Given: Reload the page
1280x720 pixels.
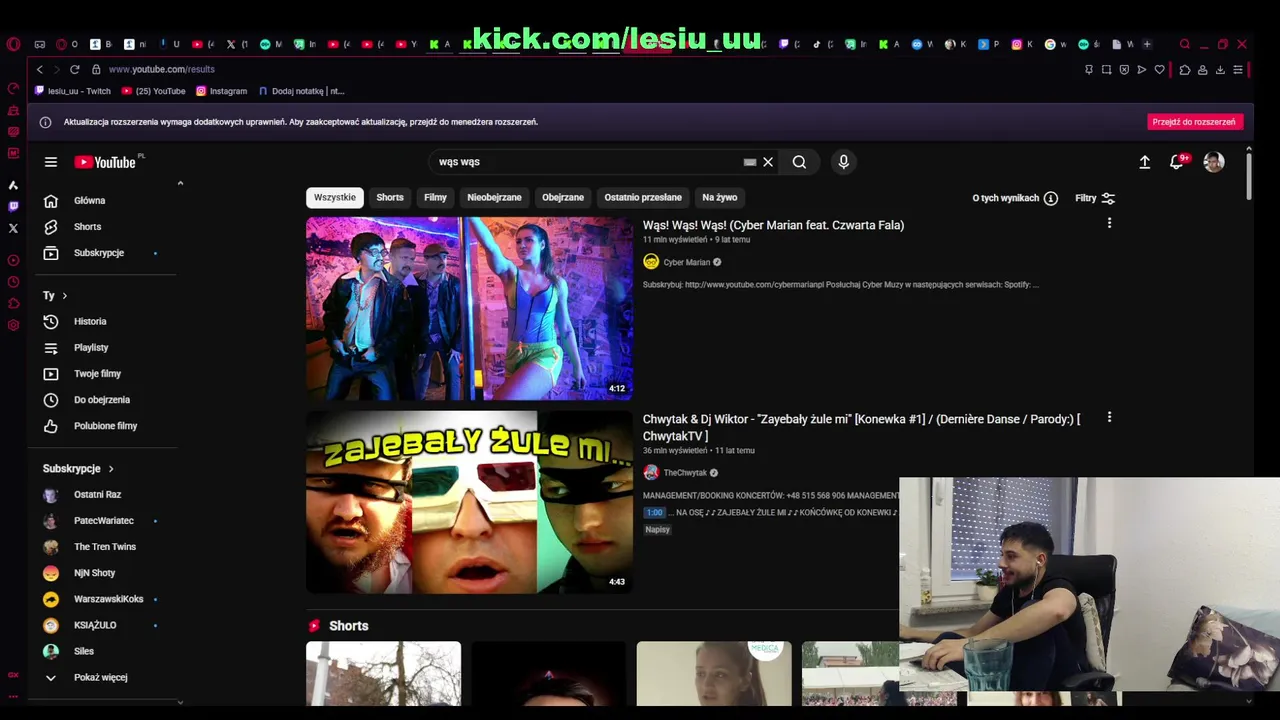Looking at the screenshot, I should (74, 69).
